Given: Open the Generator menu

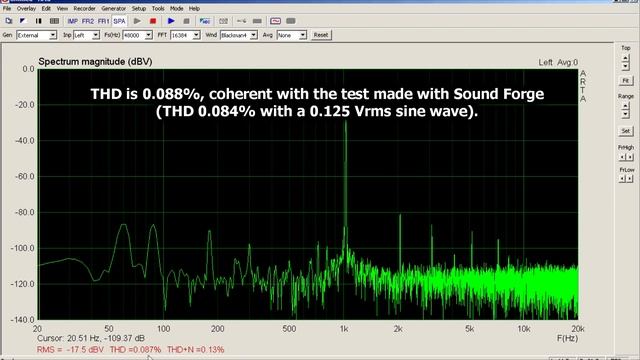Looking at the screenshot, I should click(113, 8).
